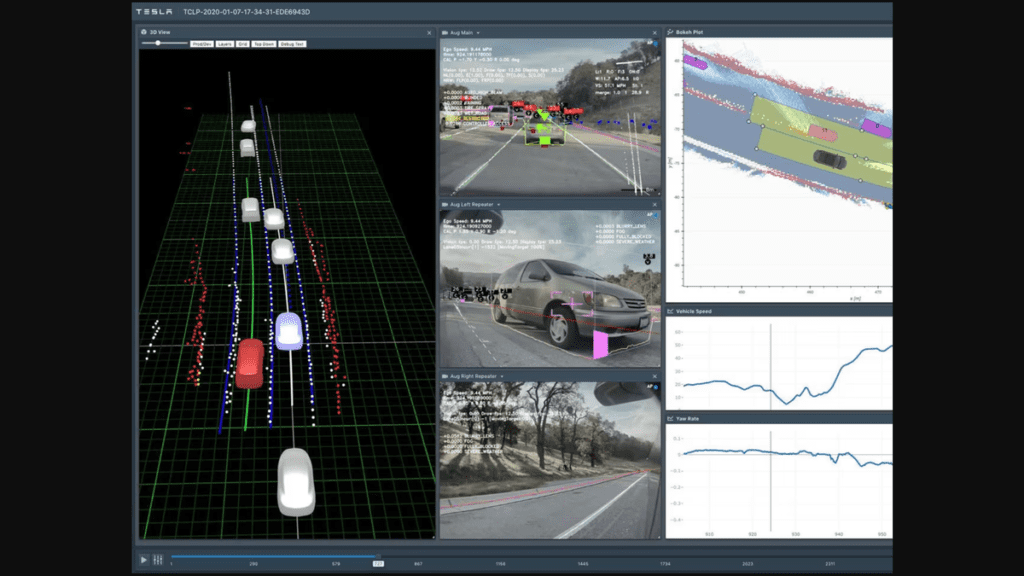This screenshot has width=1024, height=576.
Task: Click the Tesla logo in the header
Action: (155, 11)
